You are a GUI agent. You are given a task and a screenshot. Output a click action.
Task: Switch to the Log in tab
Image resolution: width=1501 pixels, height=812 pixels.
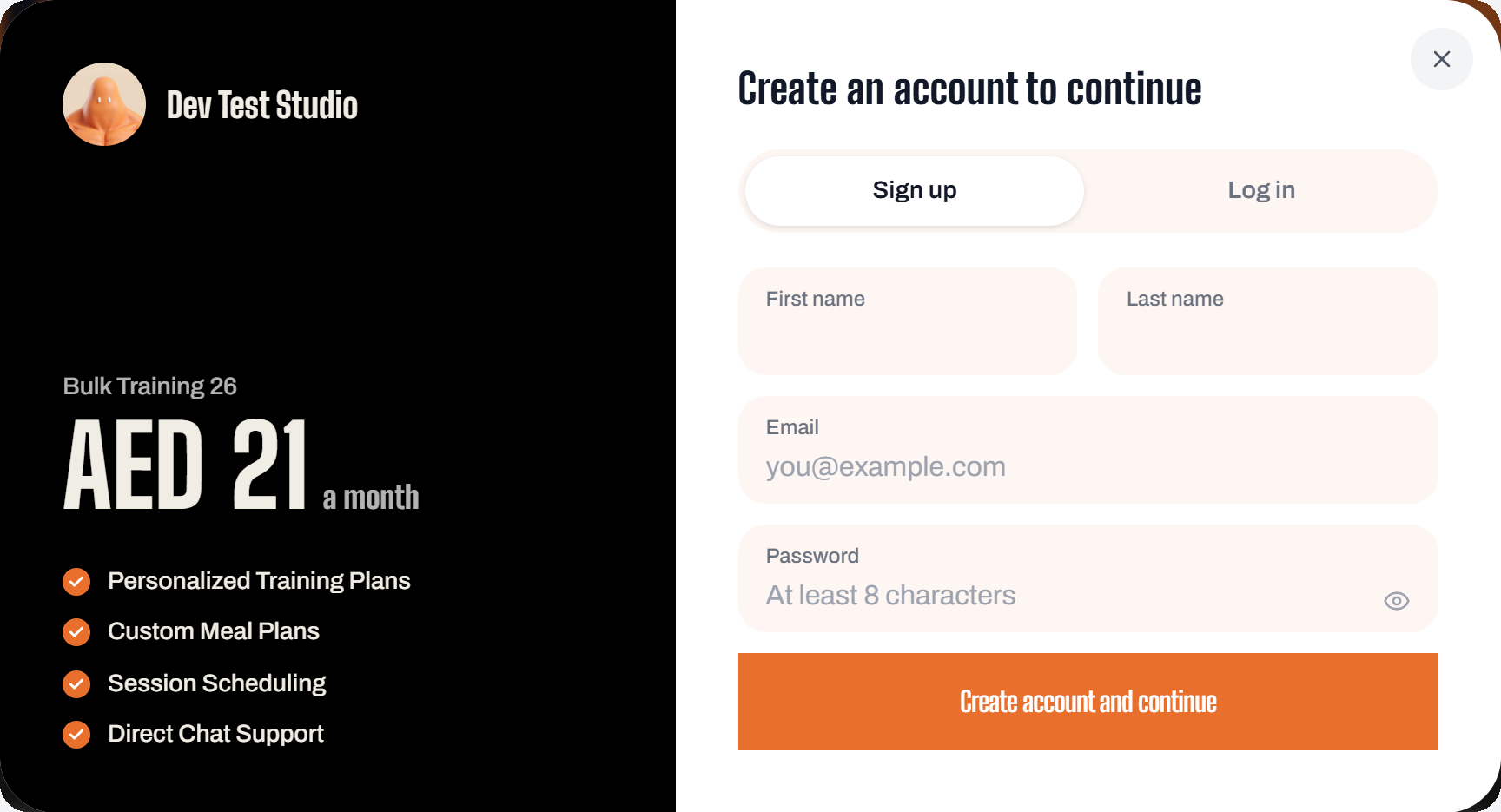[x=1260, y=190]
